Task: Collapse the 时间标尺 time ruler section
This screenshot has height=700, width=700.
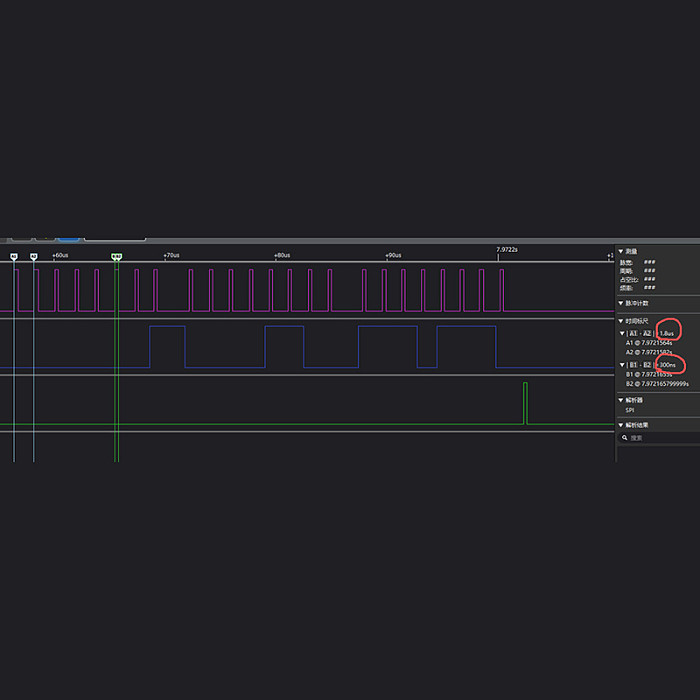Action: pos(621,321)
